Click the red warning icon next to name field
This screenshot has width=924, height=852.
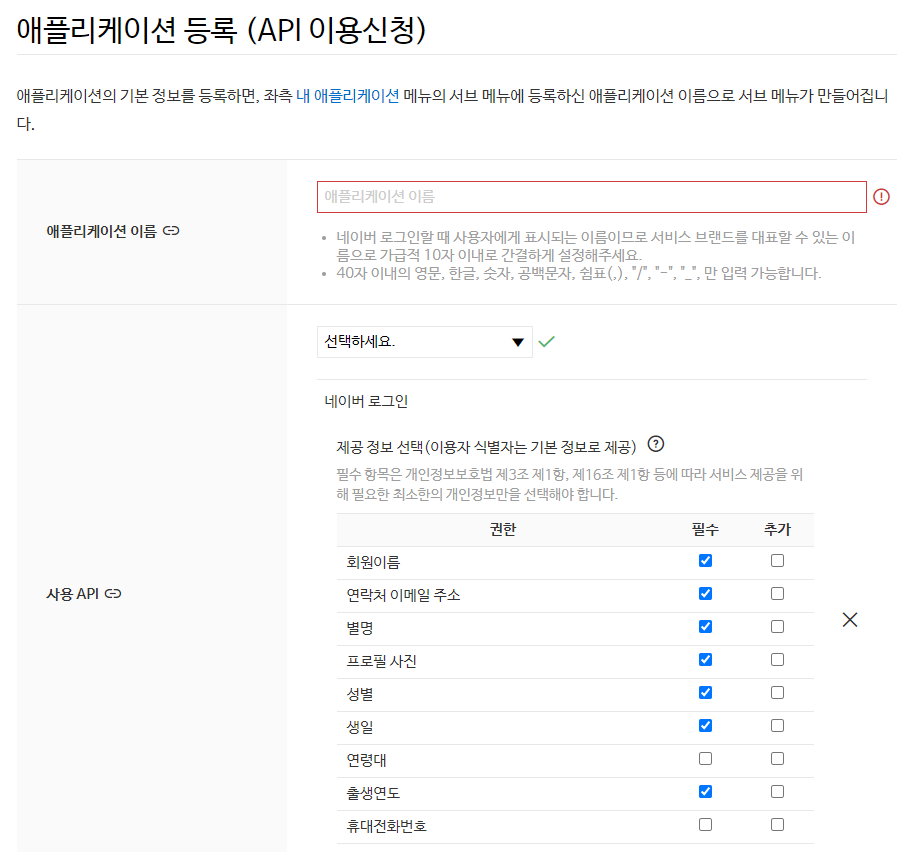pyautogui.click(x=881, y=197)
